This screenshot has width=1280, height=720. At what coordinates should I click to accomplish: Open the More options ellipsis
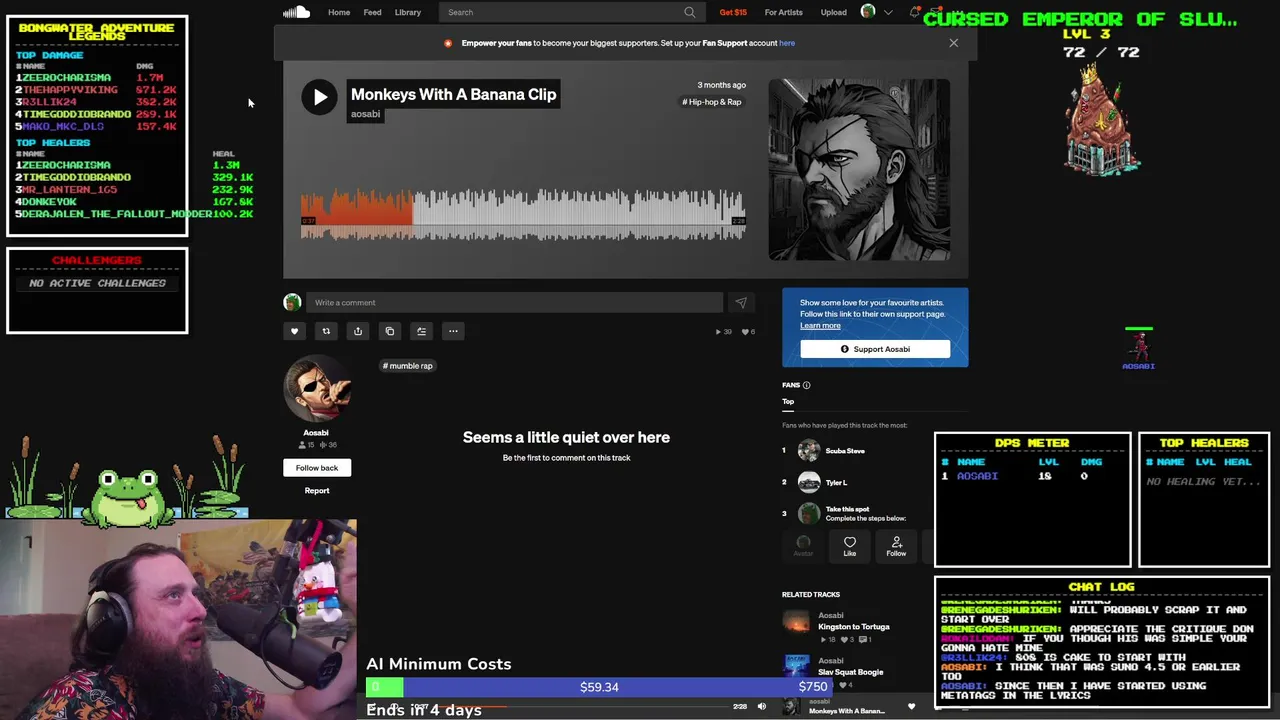point(453,331)
